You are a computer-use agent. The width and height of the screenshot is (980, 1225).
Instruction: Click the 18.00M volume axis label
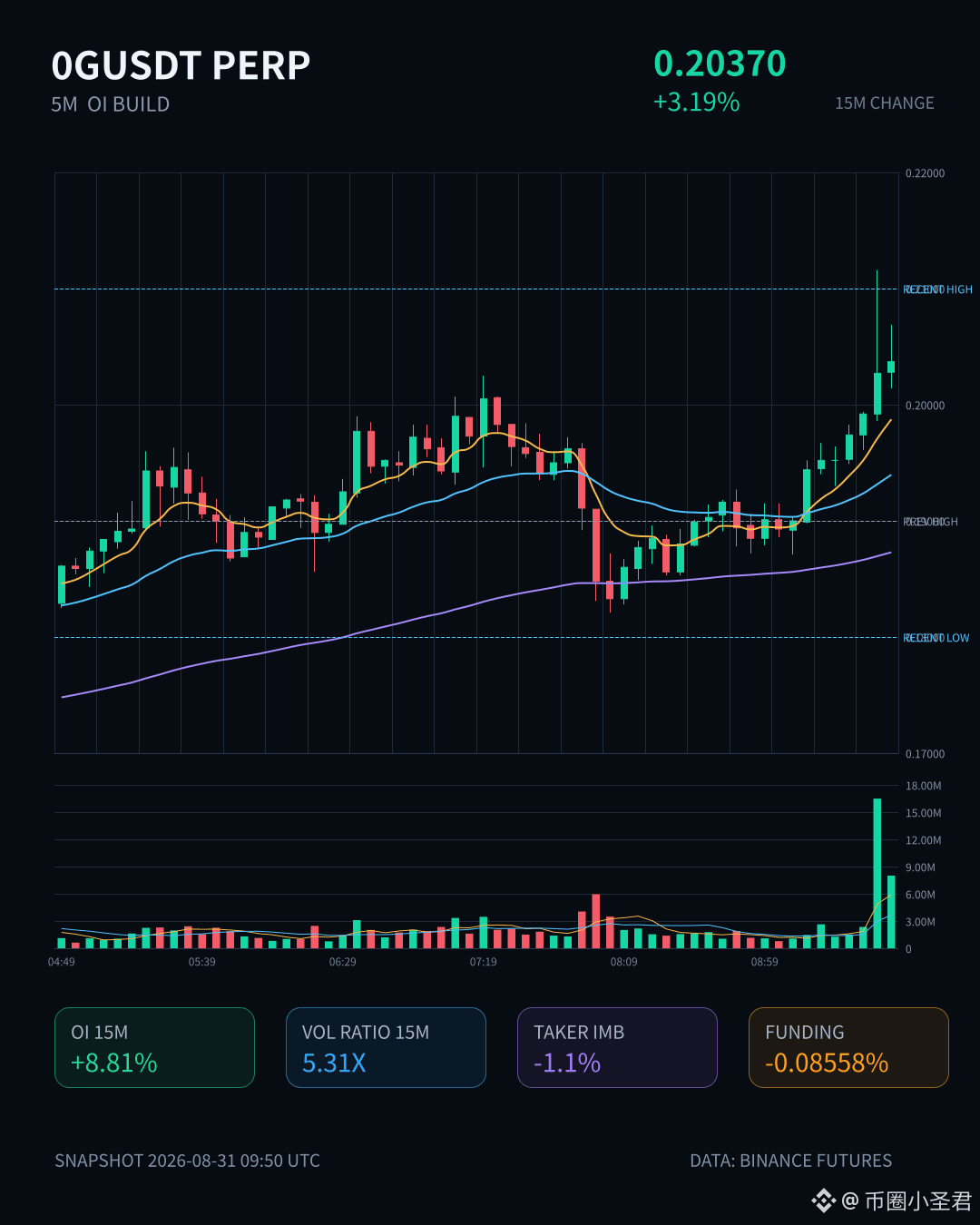pyautogui.click(x=923, y=786)
